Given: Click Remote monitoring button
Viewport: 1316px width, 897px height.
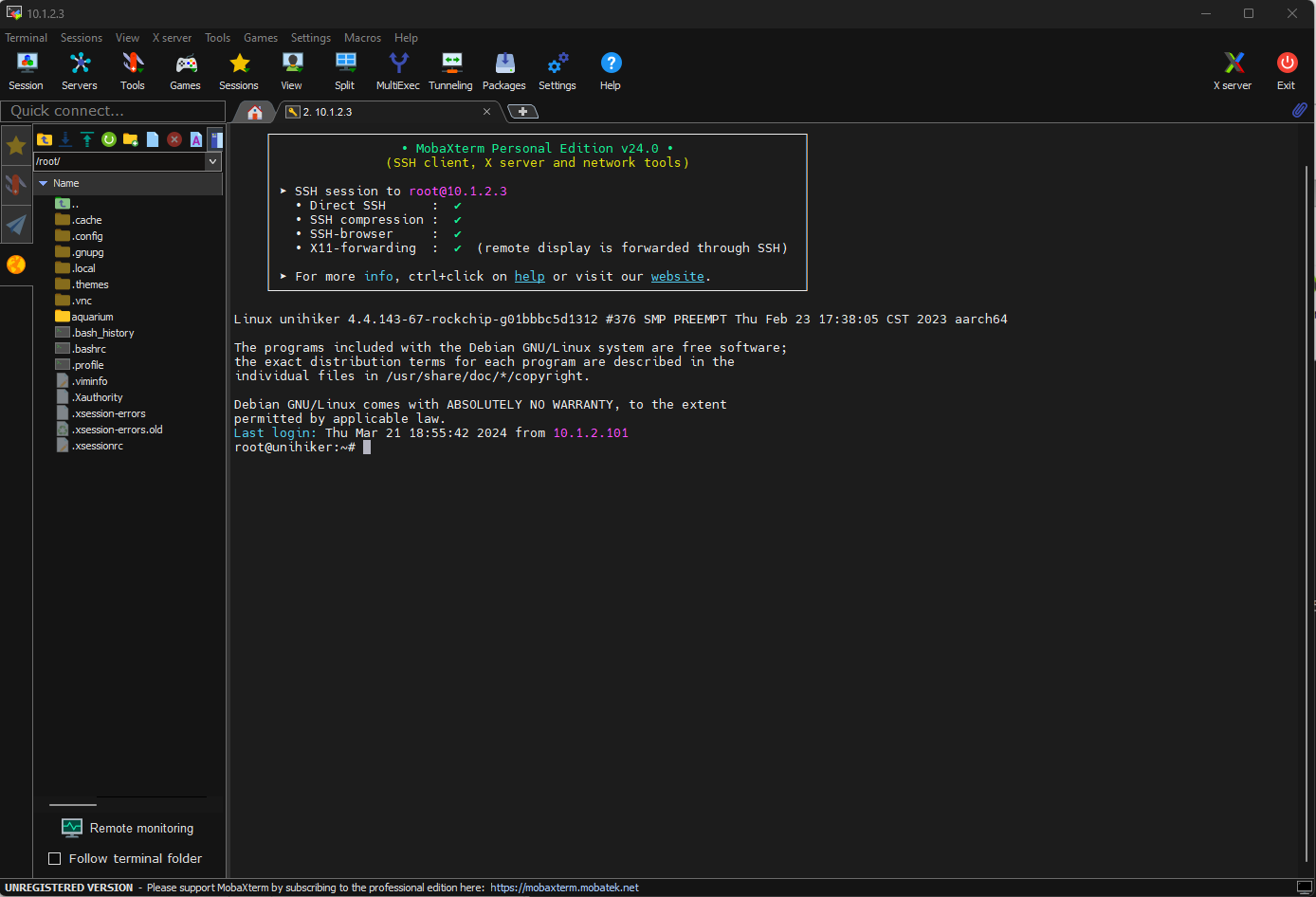Looking at the screenshot, I should pyautogui.click(x=128, y=828).
